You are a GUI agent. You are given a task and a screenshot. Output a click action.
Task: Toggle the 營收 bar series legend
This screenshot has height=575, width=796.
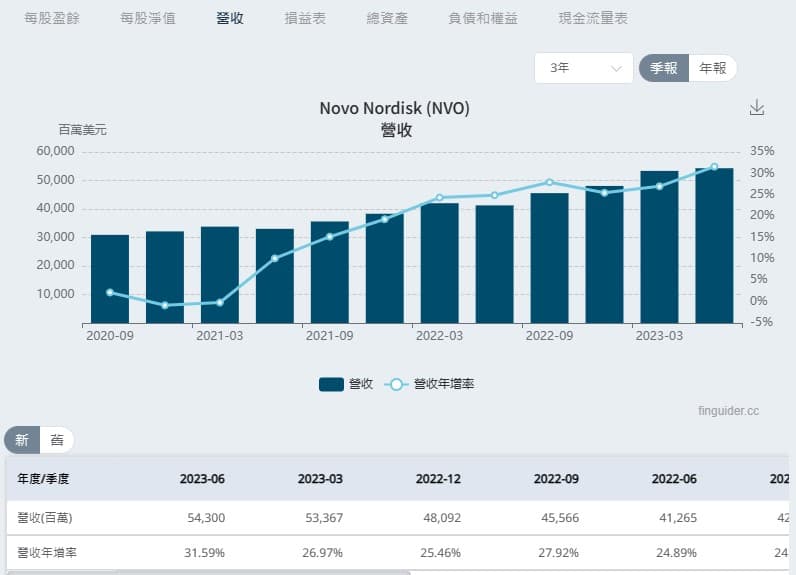346,384
